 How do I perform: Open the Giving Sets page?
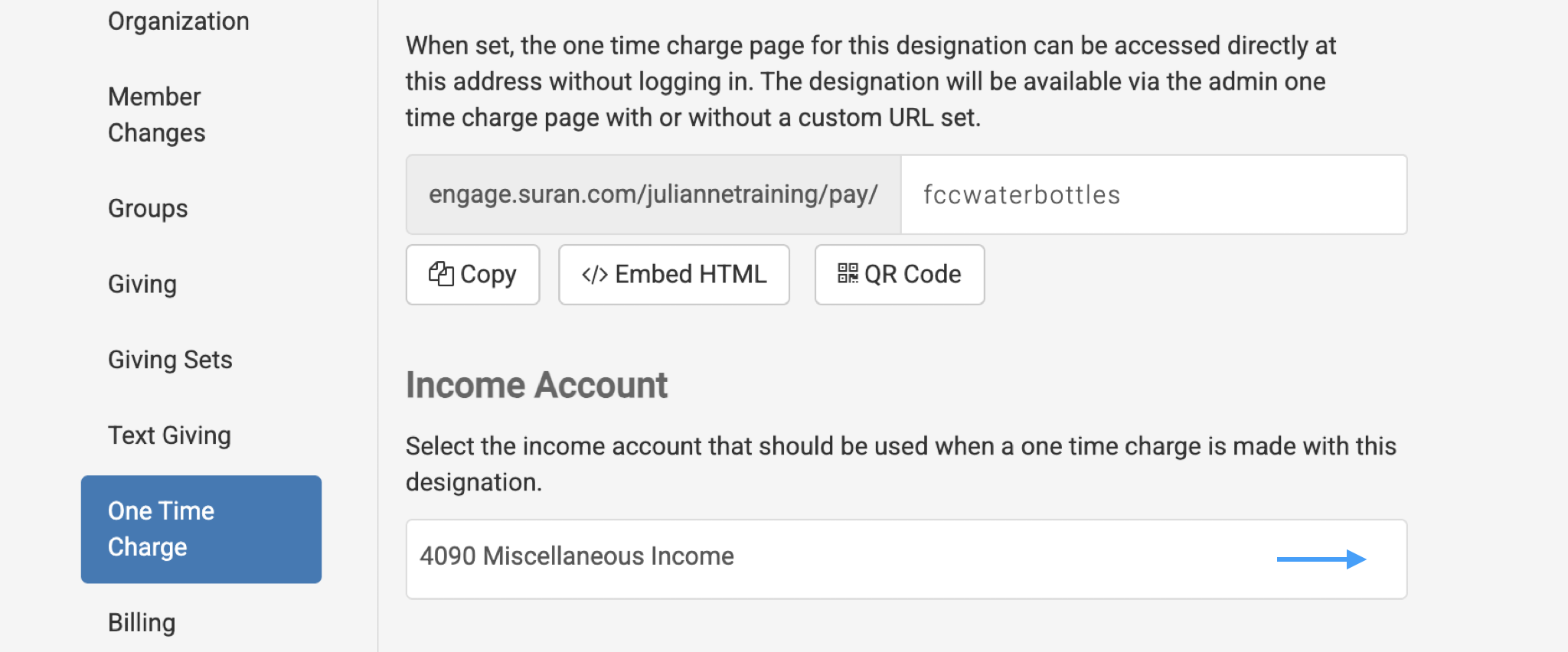170,360
